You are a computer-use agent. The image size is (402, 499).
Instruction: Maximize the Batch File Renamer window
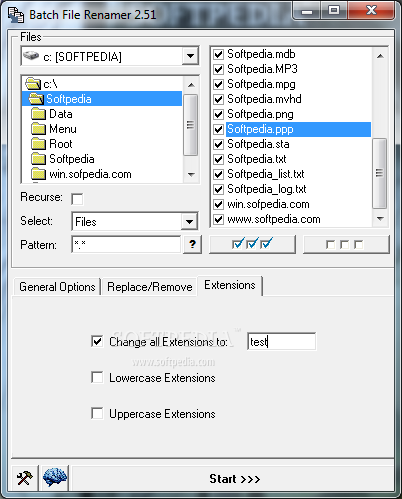tap(334, 11)
